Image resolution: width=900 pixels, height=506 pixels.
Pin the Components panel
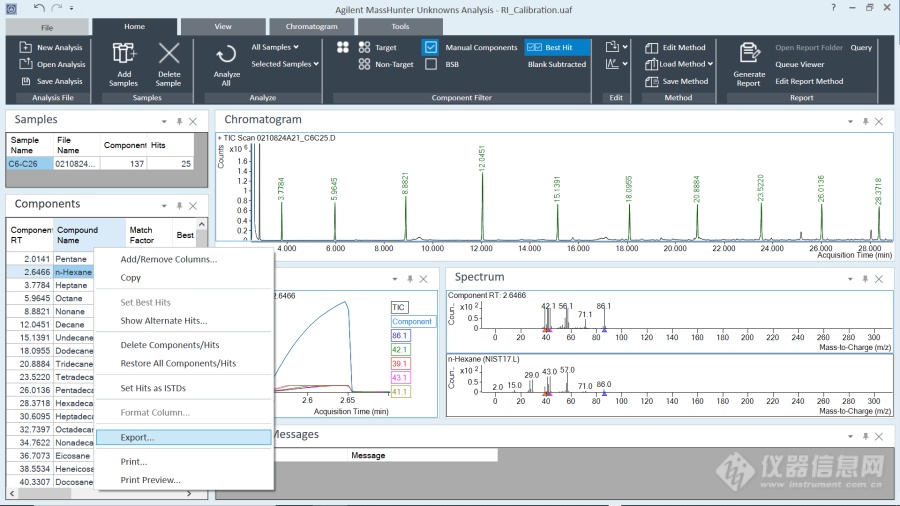(179, 205)
